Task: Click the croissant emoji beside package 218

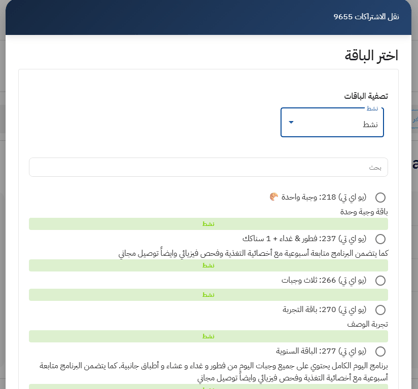Action: [274, 197]
